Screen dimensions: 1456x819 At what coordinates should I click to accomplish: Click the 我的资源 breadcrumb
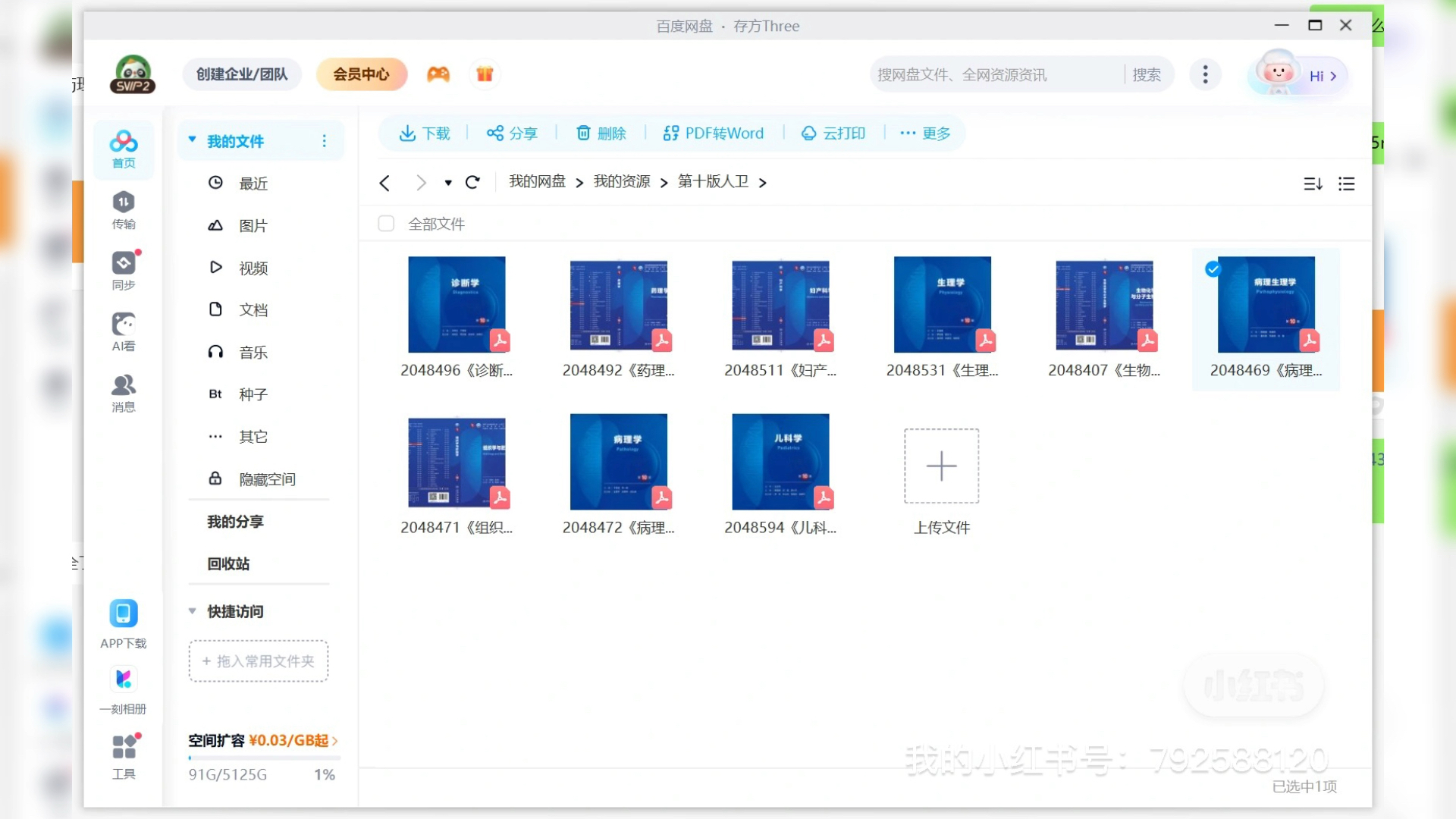[622, 181]
